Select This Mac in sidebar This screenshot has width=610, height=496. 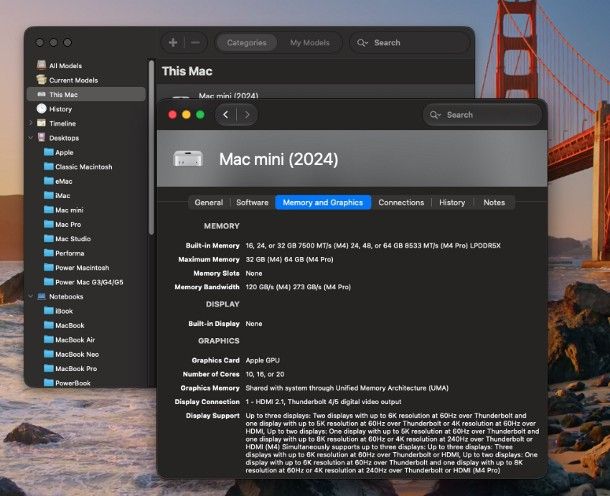pyautogui.click(x=86, y=94)
